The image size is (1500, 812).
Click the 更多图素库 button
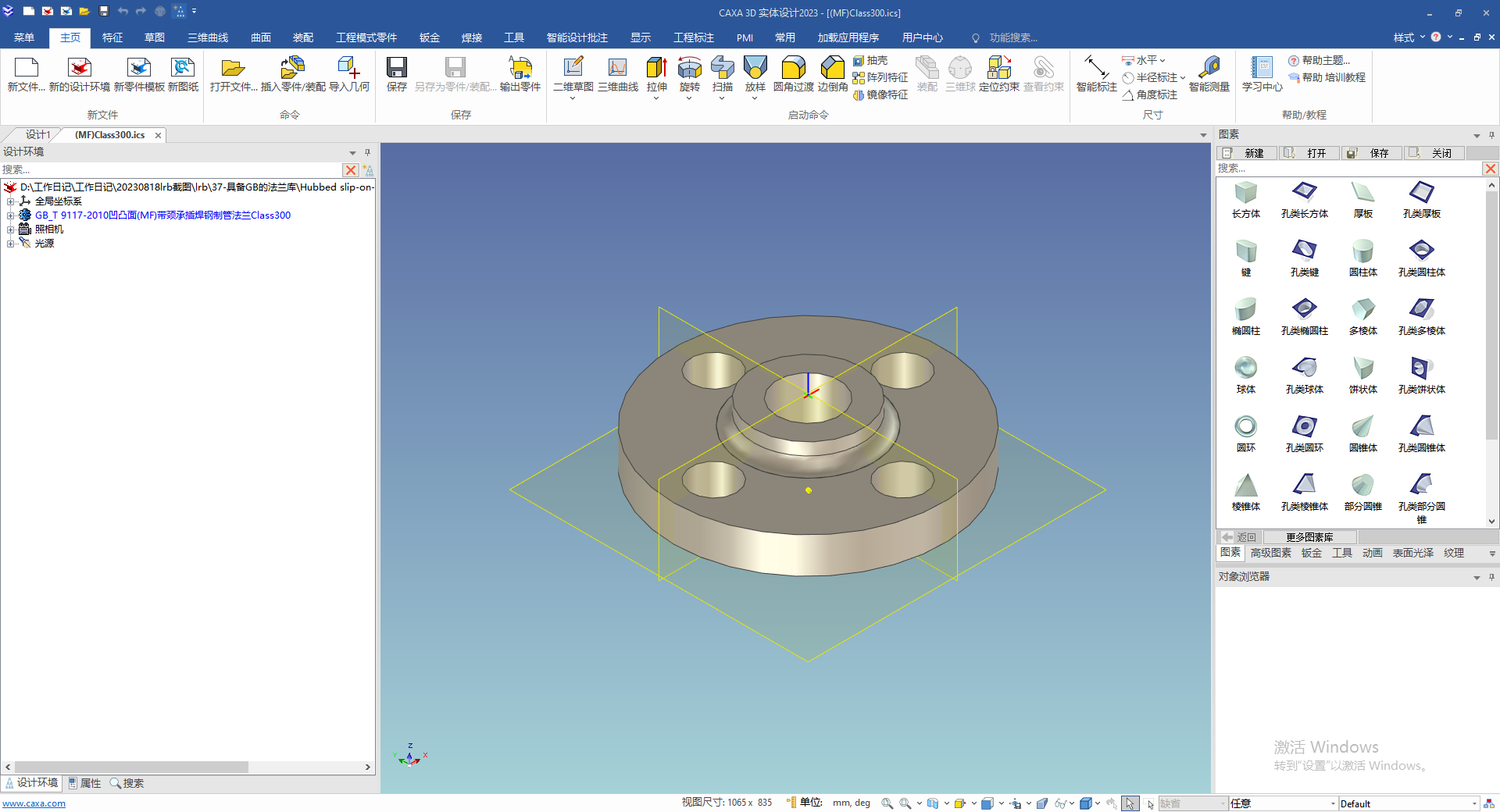click(x=1309, y=537)
